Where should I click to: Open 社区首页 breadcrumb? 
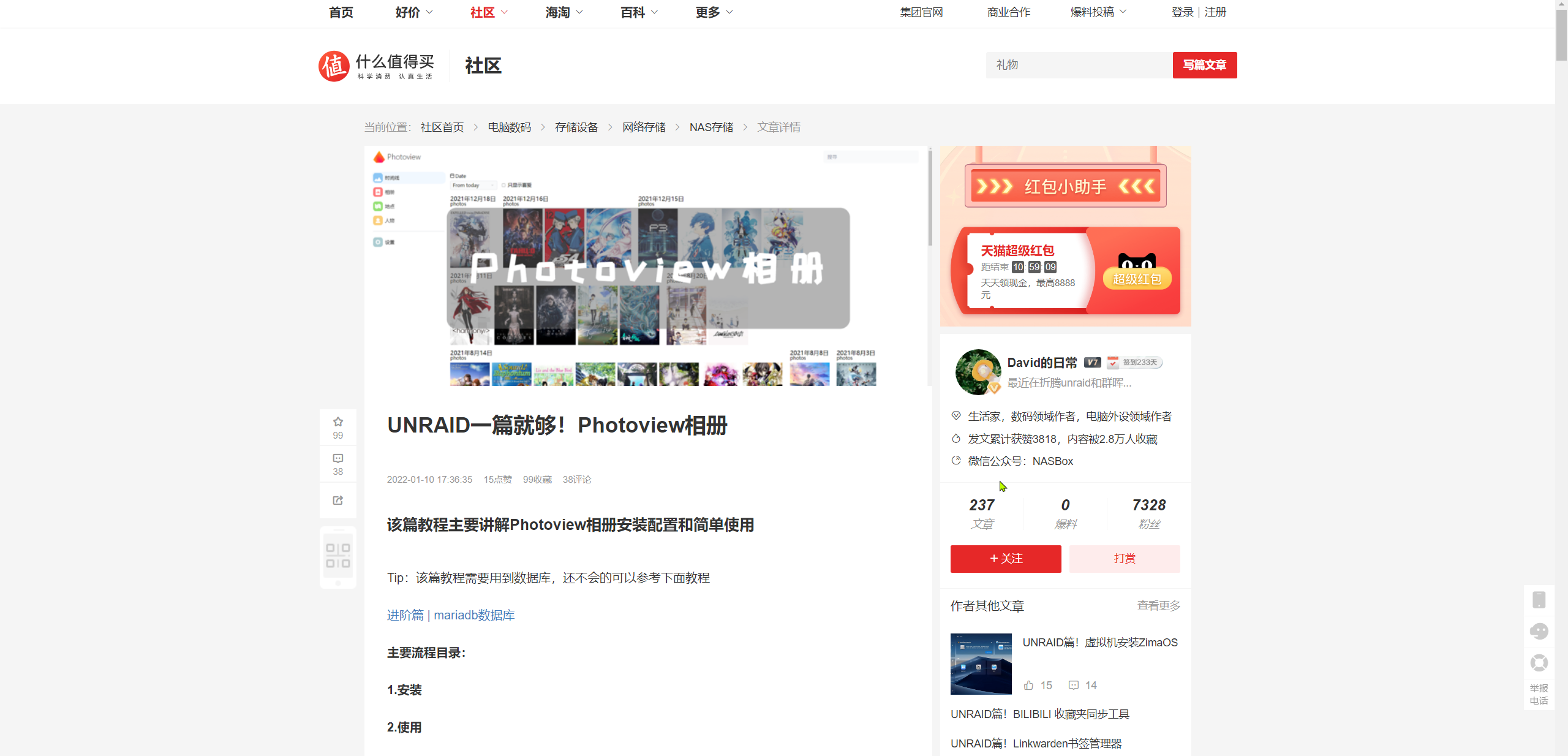pyautogui.click(x=442, y=127)
